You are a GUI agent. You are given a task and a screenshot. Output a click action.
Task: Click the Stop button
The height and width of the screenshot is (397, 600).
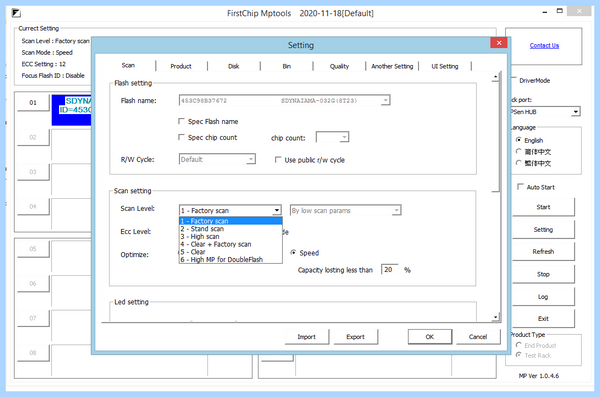pos(543,274)
